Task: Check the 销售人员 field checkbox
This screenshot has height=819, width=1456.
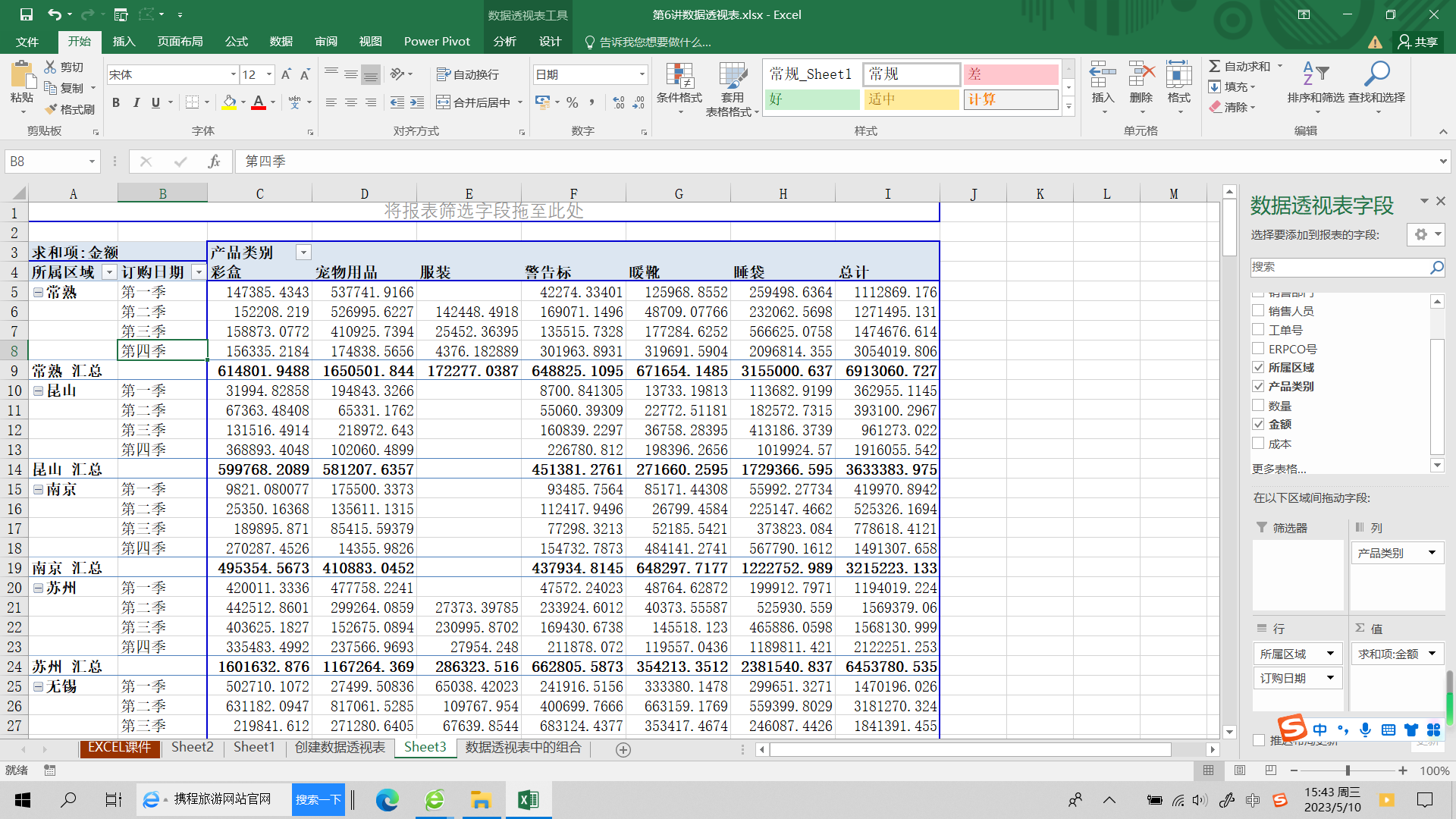Action: pyautogui.click(x=1258, y=310)
